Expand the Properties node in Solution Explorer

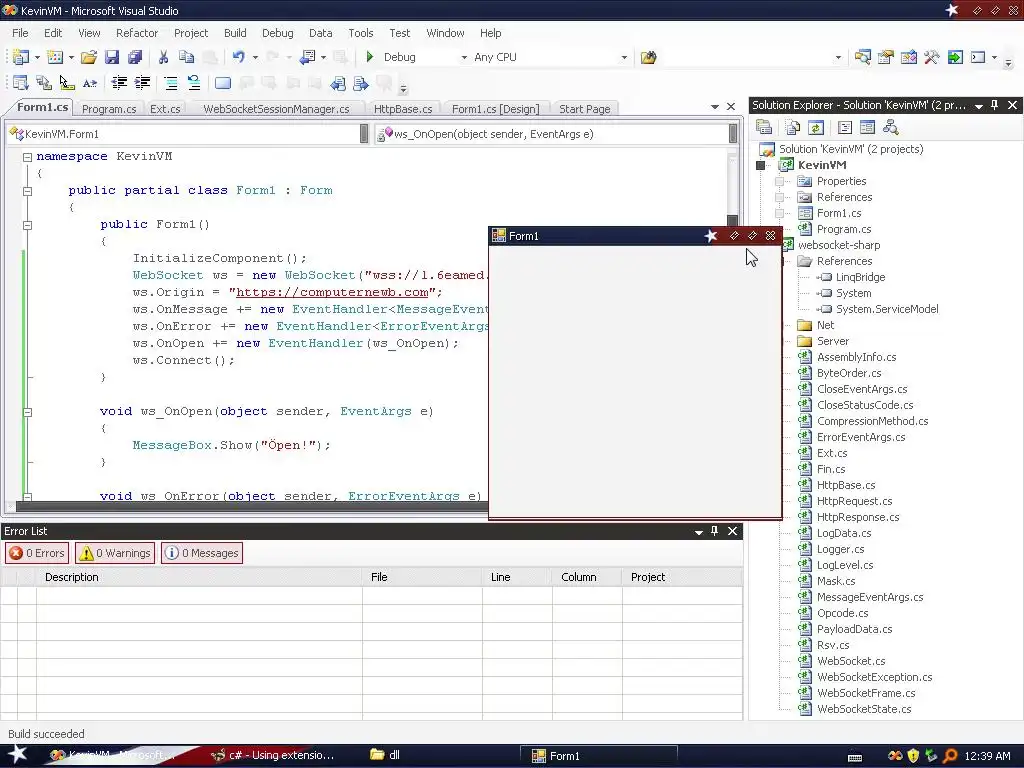[x=779, y=182]
